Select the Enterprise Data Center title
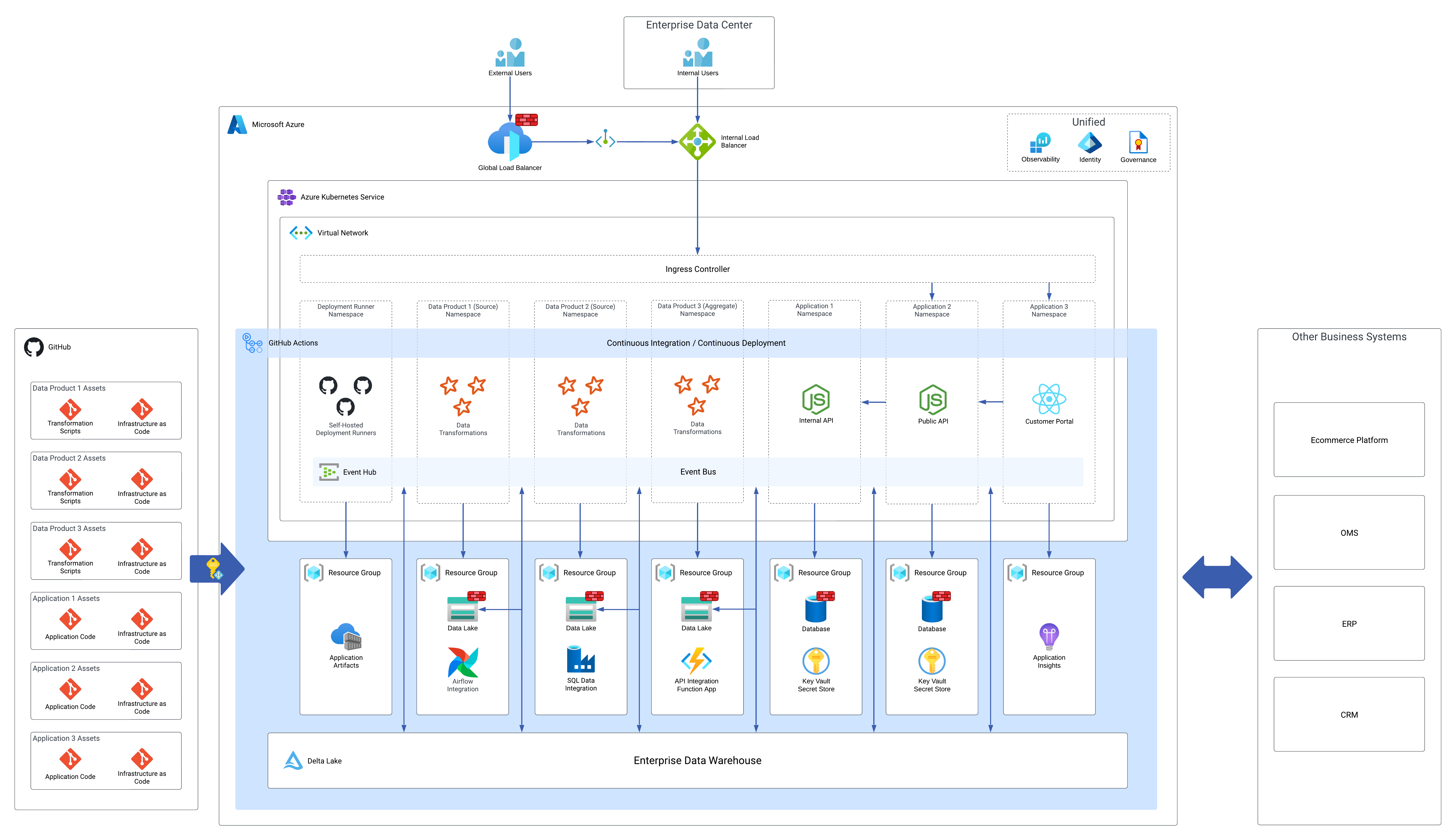Image resolution: width=1456 pixels, height=840 pixels. click(699, 25)
